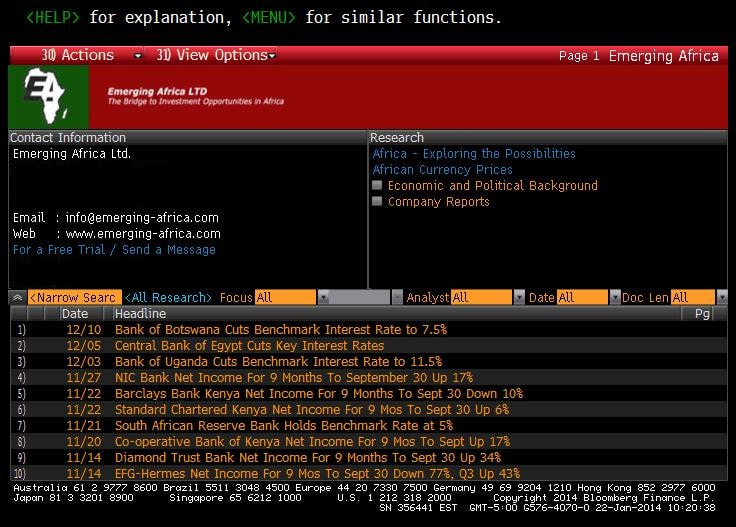Click the Narrow Search button
736x527 pixels.
(74, 298)
